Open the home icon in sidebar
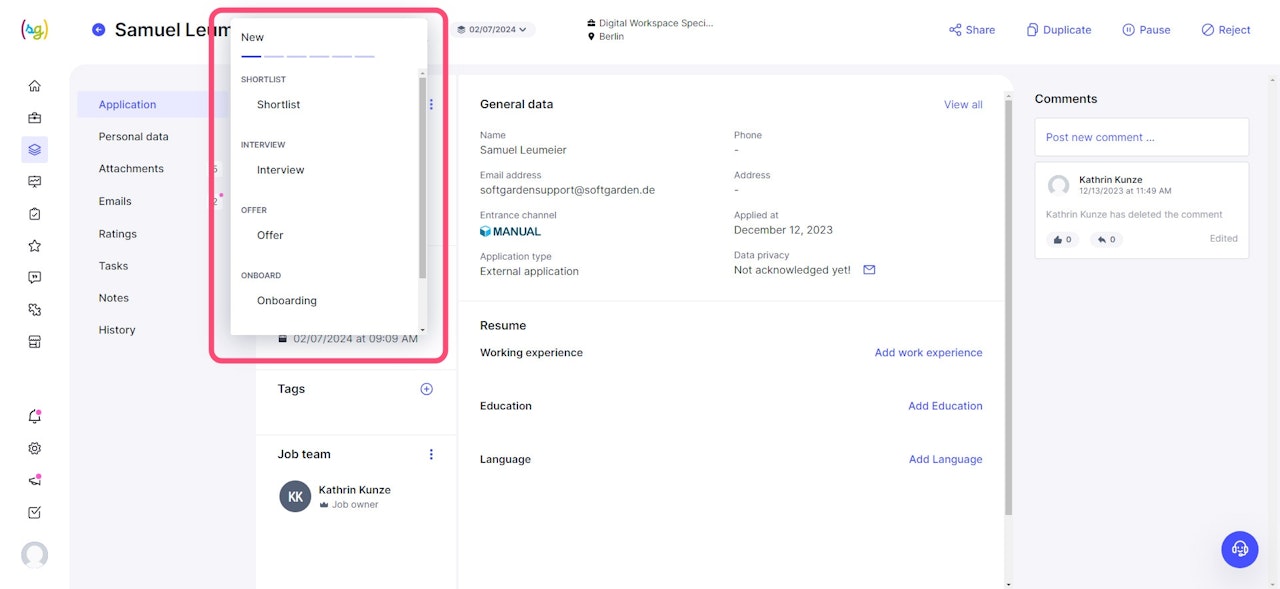 click(x=35, y=86)
